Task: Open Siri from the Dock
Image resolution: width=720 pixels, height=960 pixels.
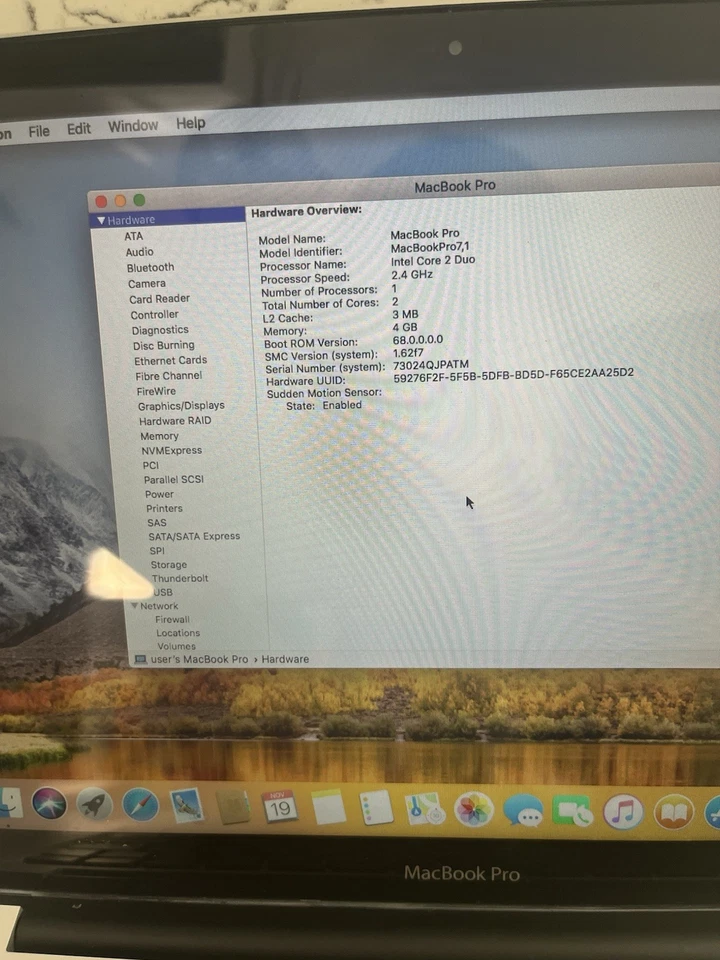Action: (48, 803)
